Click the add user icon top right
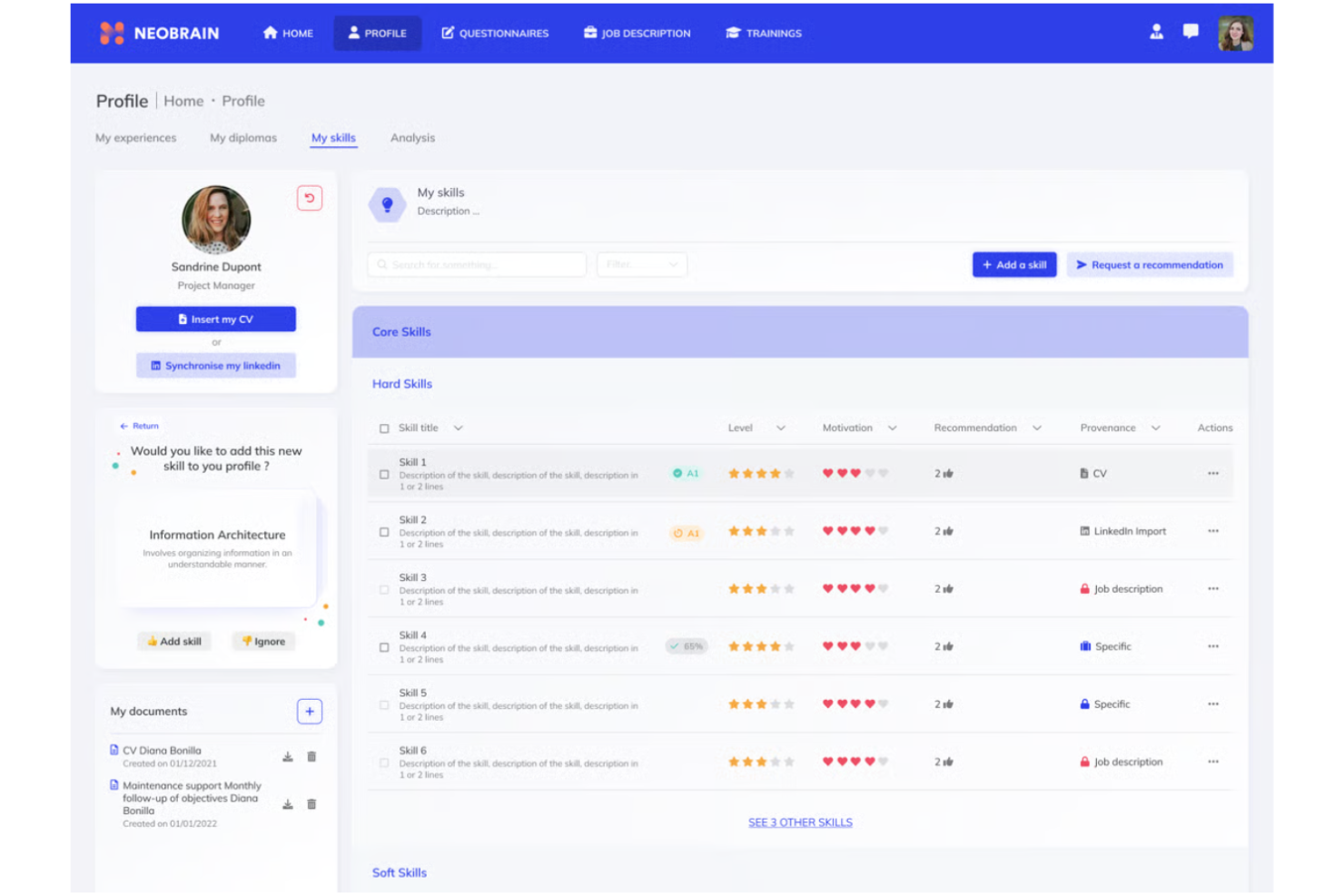This screenshot has width=1344, height=896. [x=1156, y=33]
